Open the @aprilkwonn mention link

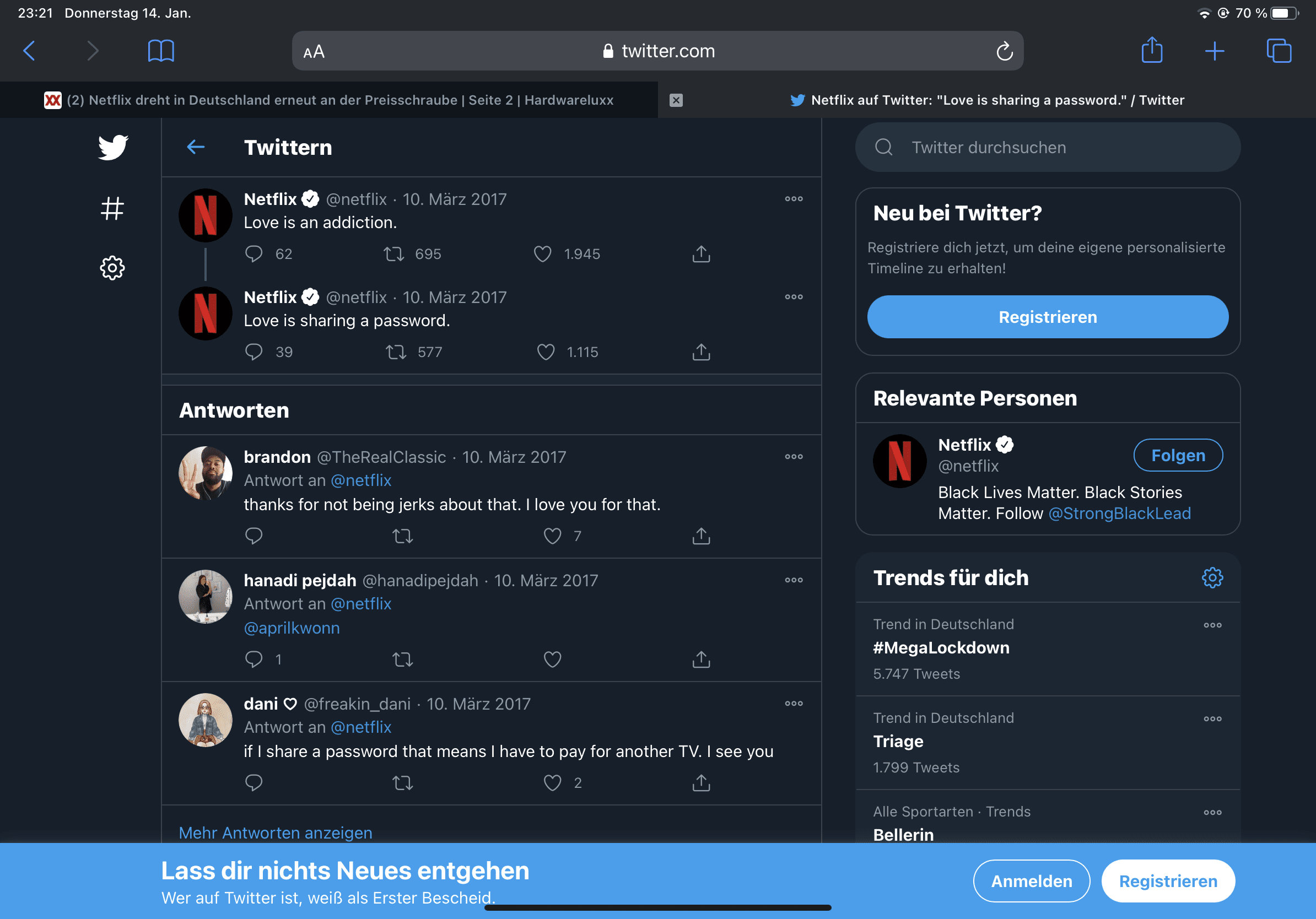292,628
